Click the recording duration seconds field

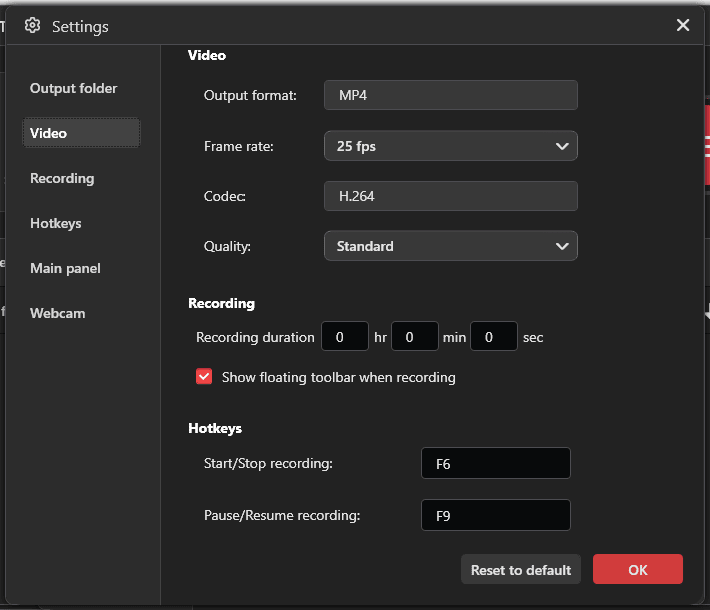click(494, 336)
